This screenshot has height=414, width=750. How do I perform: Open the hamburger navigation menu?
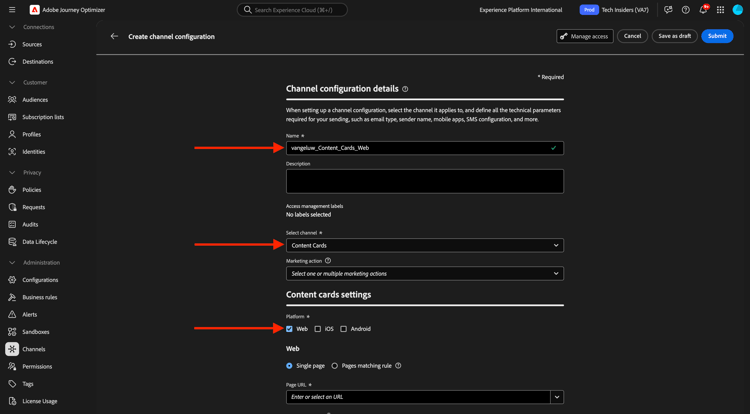click(x=12, y=10)
